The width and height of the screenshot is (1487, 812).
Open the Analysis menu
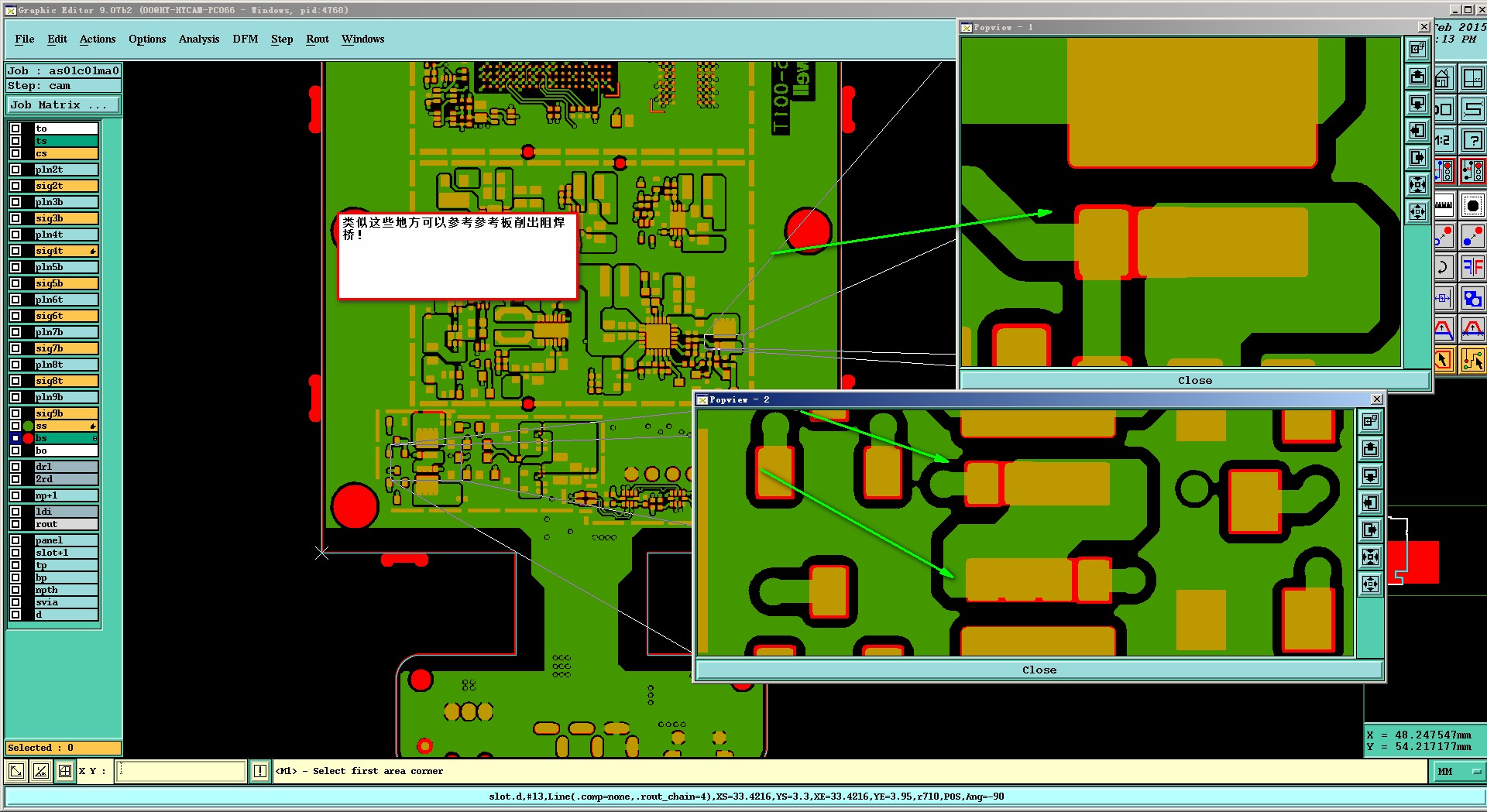click(x=199, y=39)
